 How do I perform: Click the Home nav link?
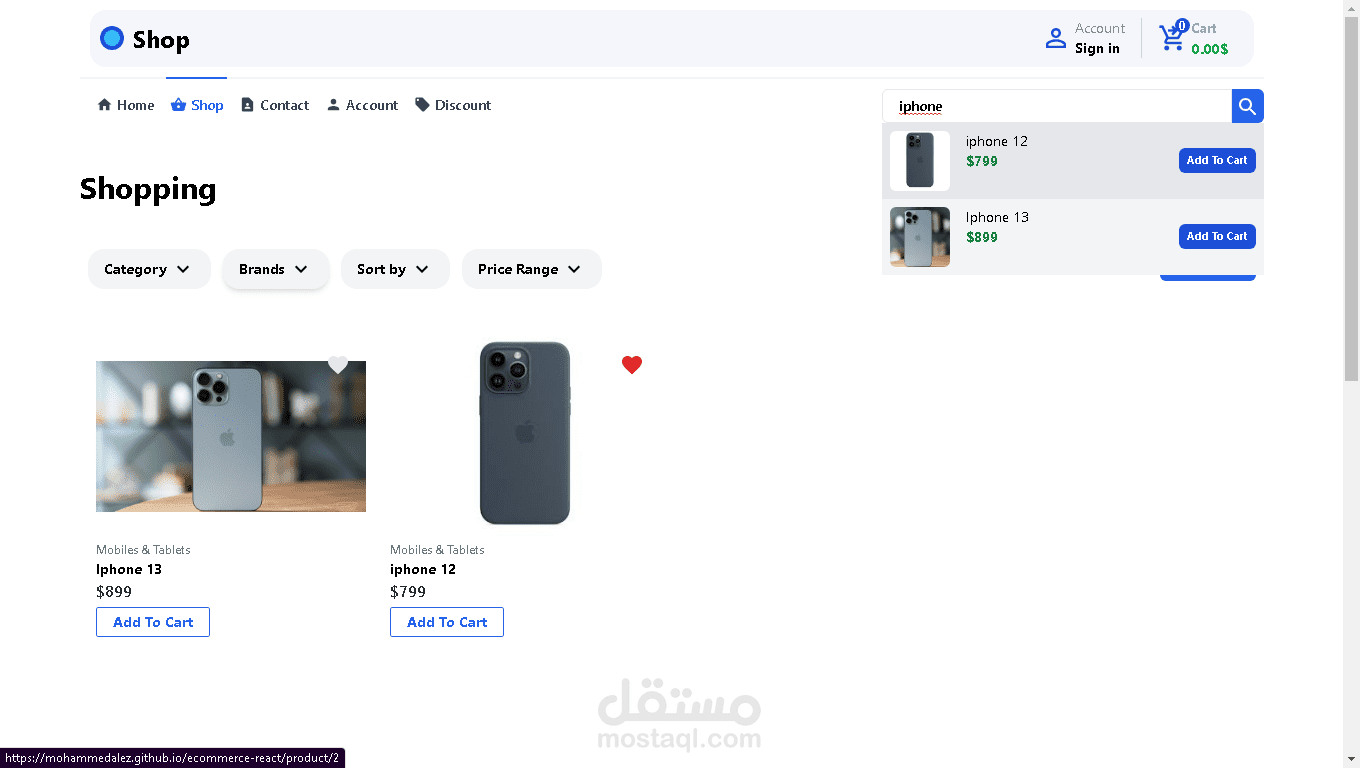126,105
